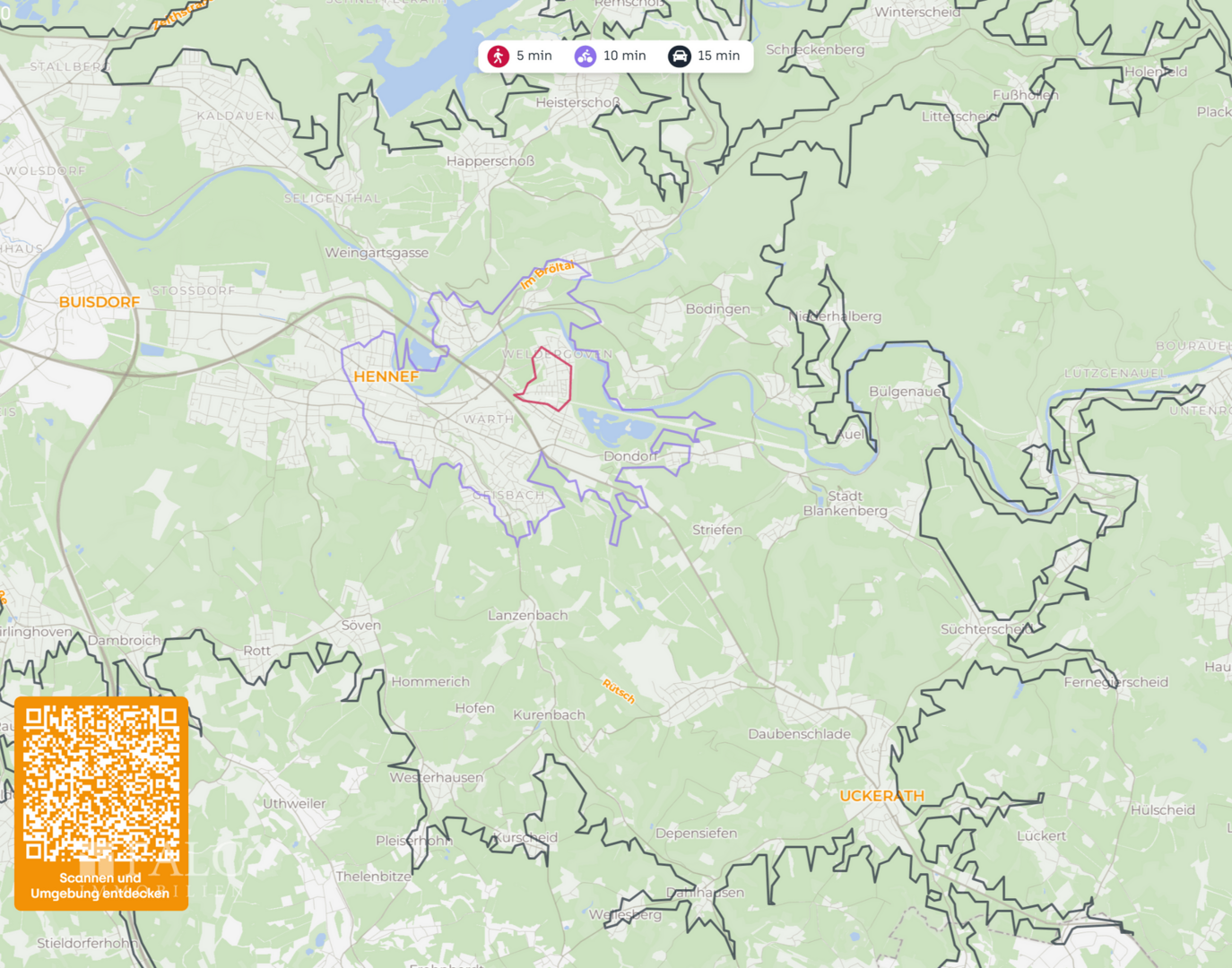Image resolution: width=1232 pixels, height=968 pixels.
Task: Click the Daubenschlade place label
Action: [799, 734]
